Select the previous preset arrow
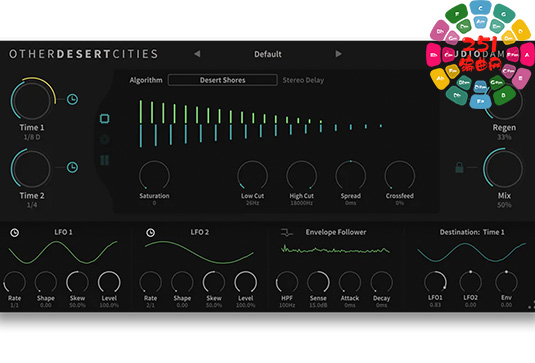The height and width of the screenshot is (363, 535). coord(197,54)
